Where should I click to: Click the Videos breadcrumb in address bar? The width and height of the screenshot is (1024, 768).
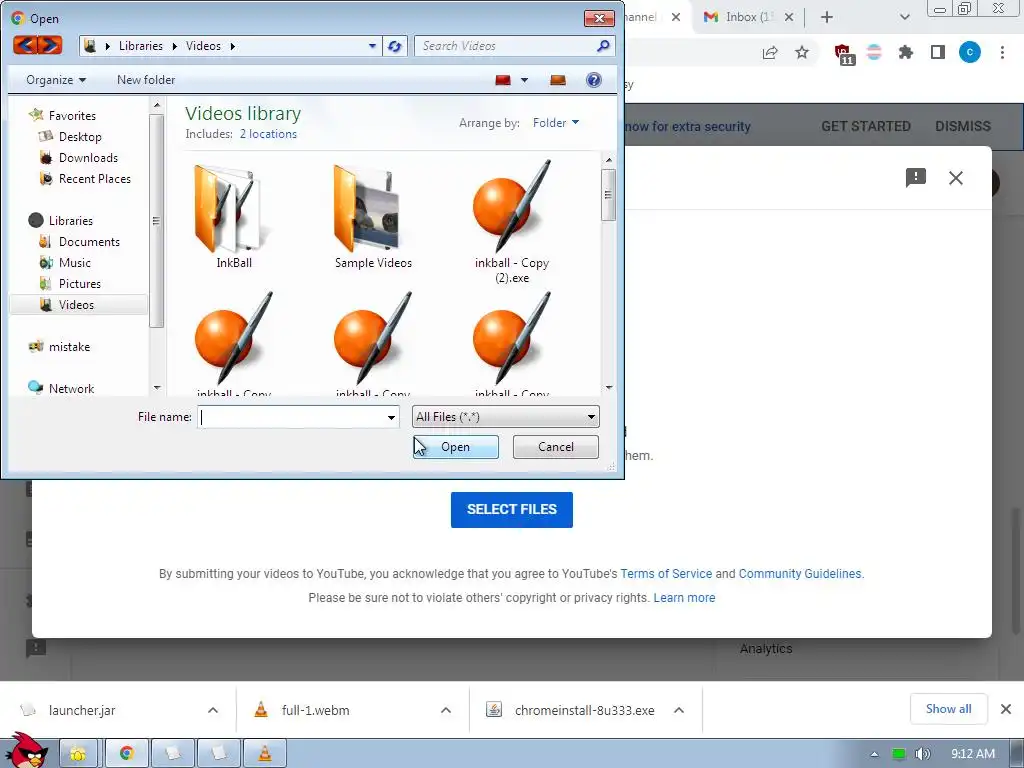pos(203,46)
